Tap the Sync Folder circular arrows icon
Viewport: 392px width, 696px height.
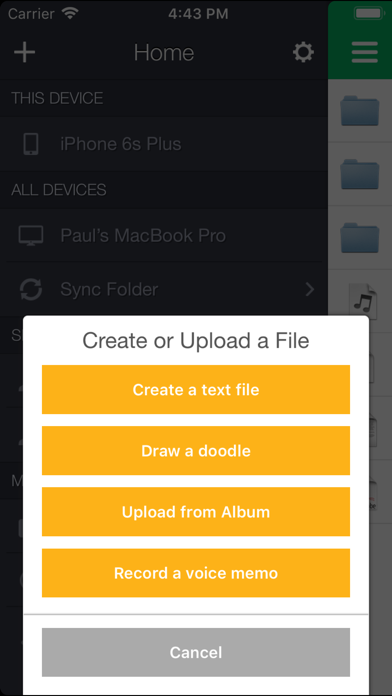pyautogui.click(x=31, y=289)
